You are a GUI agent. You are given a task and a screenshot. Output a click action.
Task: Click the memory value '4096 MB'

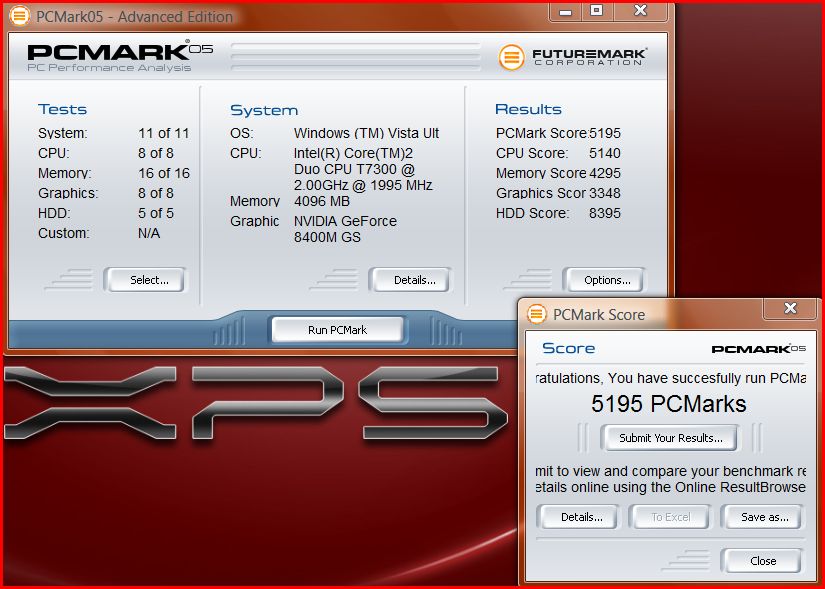coord(321,201)
